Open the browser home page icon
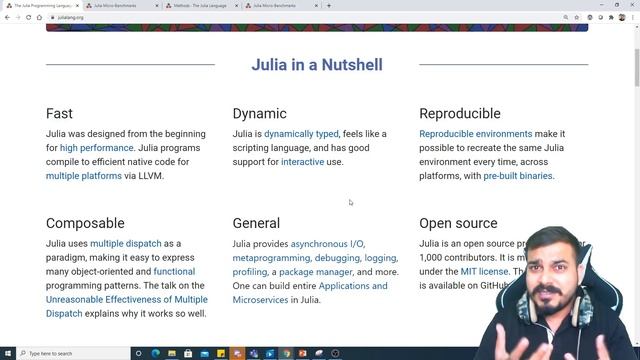The width and height of the screenshot is (640, 360). (39, 18)
